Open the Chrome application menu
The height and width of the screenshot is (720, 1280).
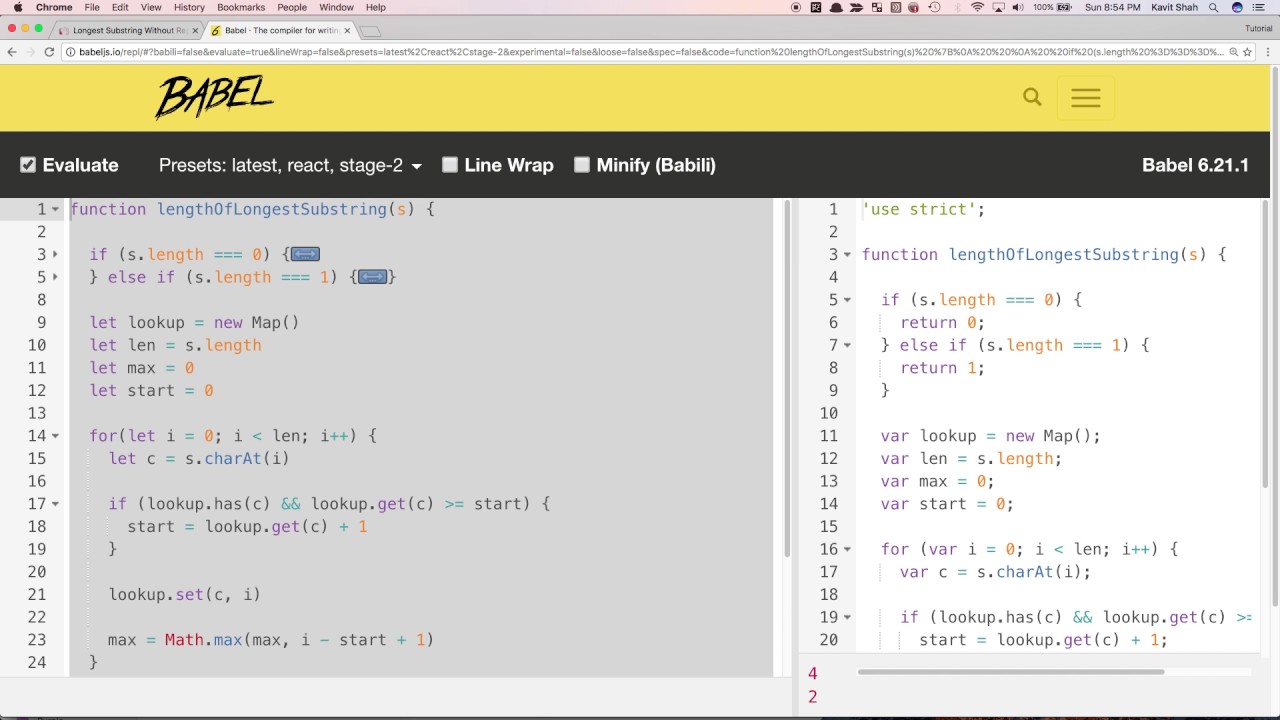coord(54,7)
